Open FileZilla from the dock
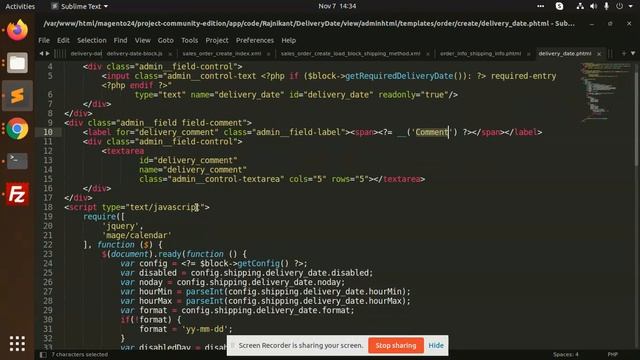640x360 pixels. pyautogui.click(x=17, y=194)
